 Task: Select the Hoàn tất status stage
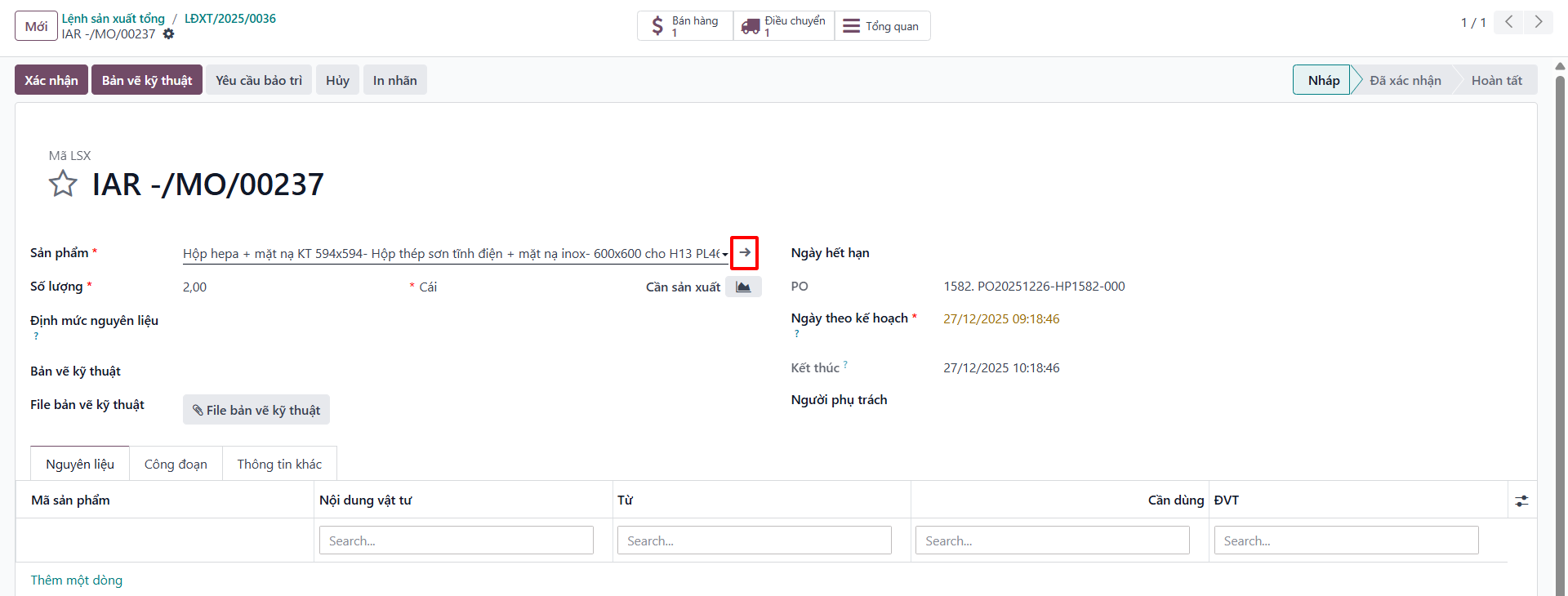pyautogui.click(x=1496, y=80)
